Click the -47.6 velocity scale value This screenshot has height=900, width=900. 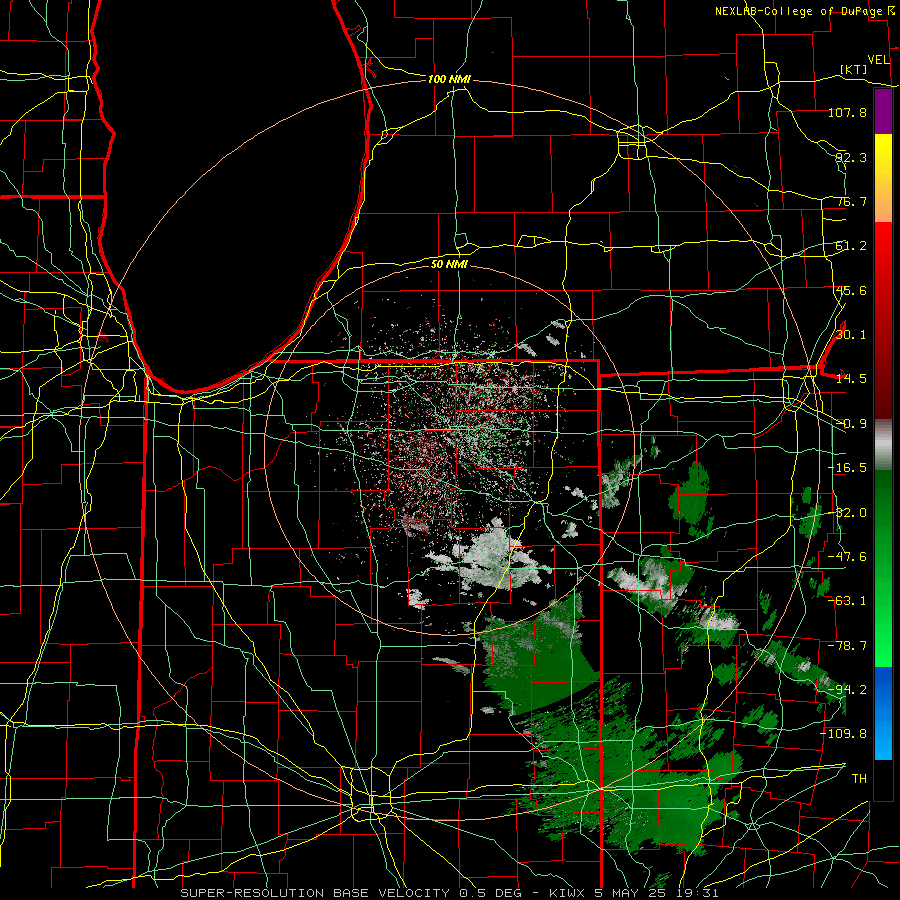[847, 557]
